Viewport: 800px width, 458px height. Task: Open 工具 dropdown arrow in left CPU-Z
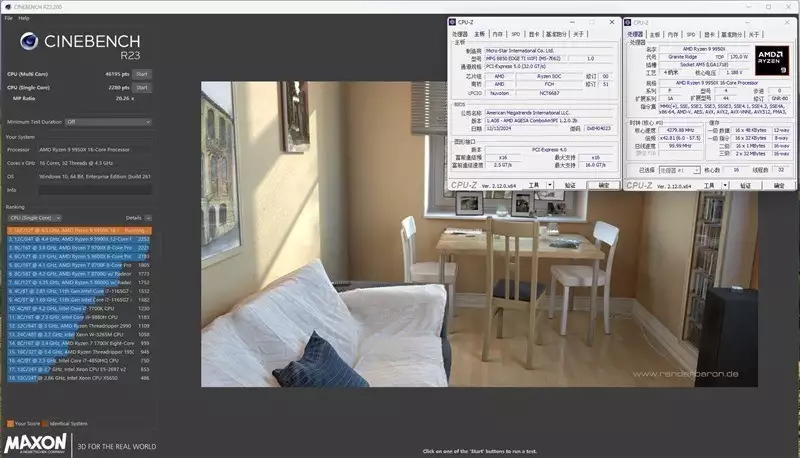549,185
